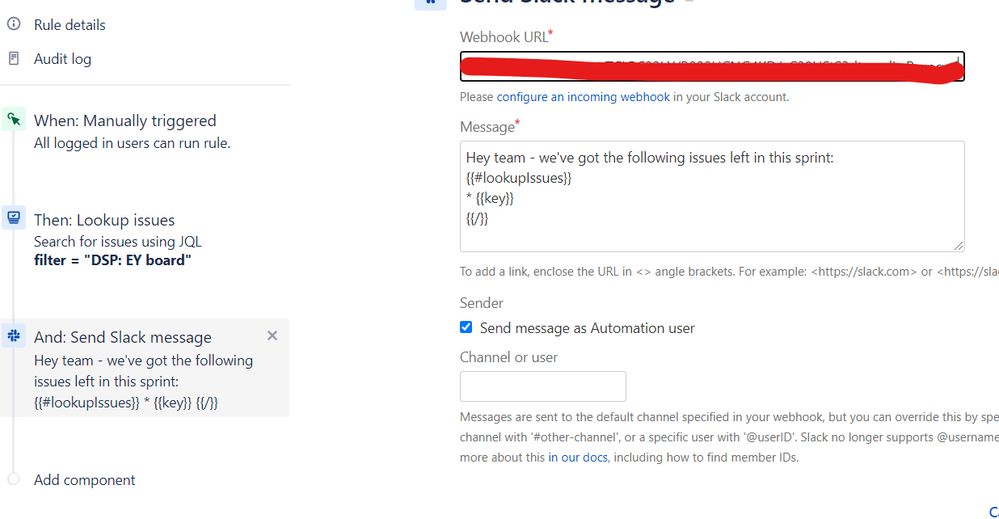Image resolution: width=999 pixels, height=519 pixels.
Task: Click Add component
Action: [84, 480]
